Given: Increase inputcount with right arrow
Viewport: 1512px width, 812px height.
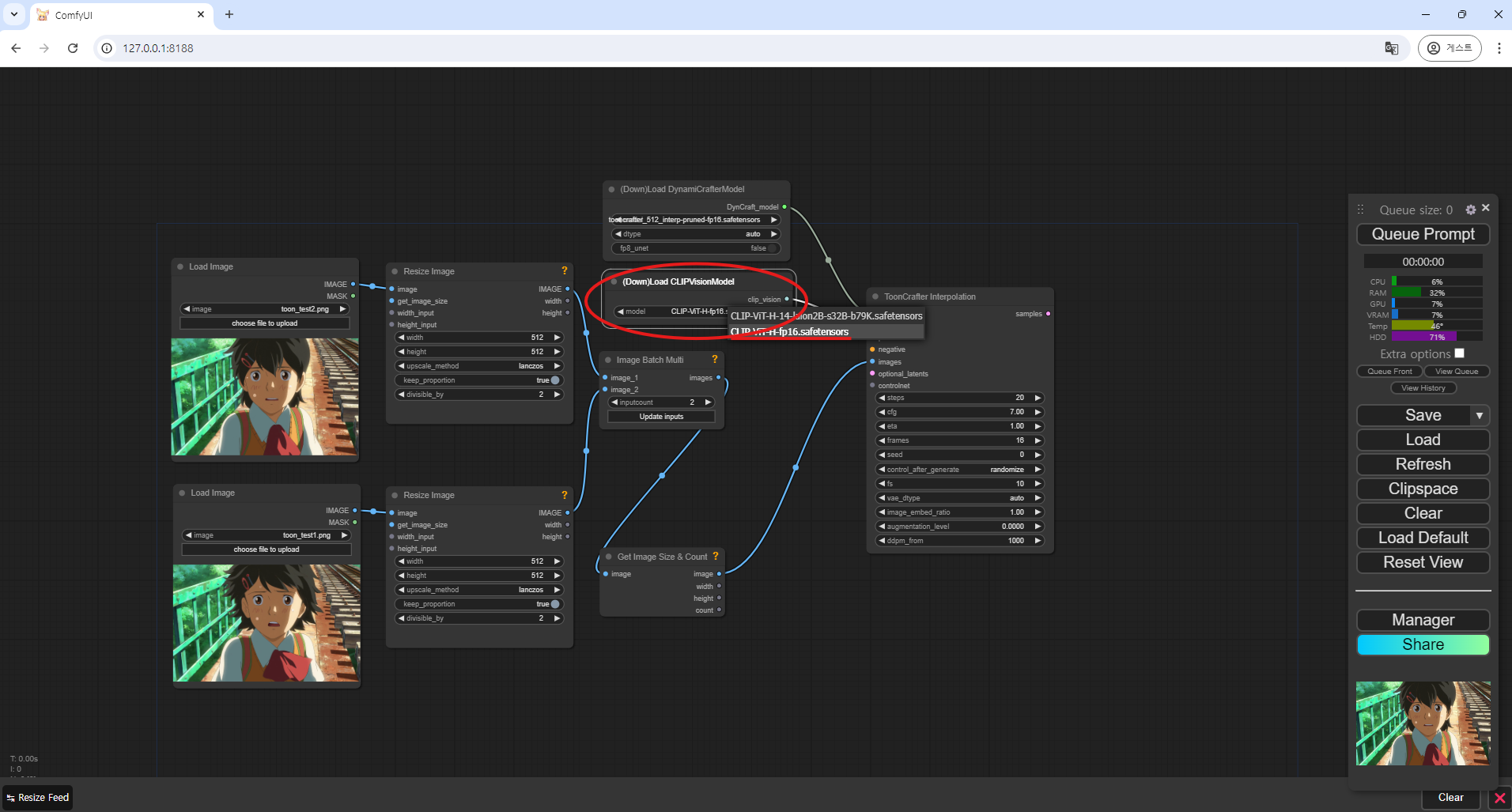Looking at the screenshot, I should tap(709, 402).
